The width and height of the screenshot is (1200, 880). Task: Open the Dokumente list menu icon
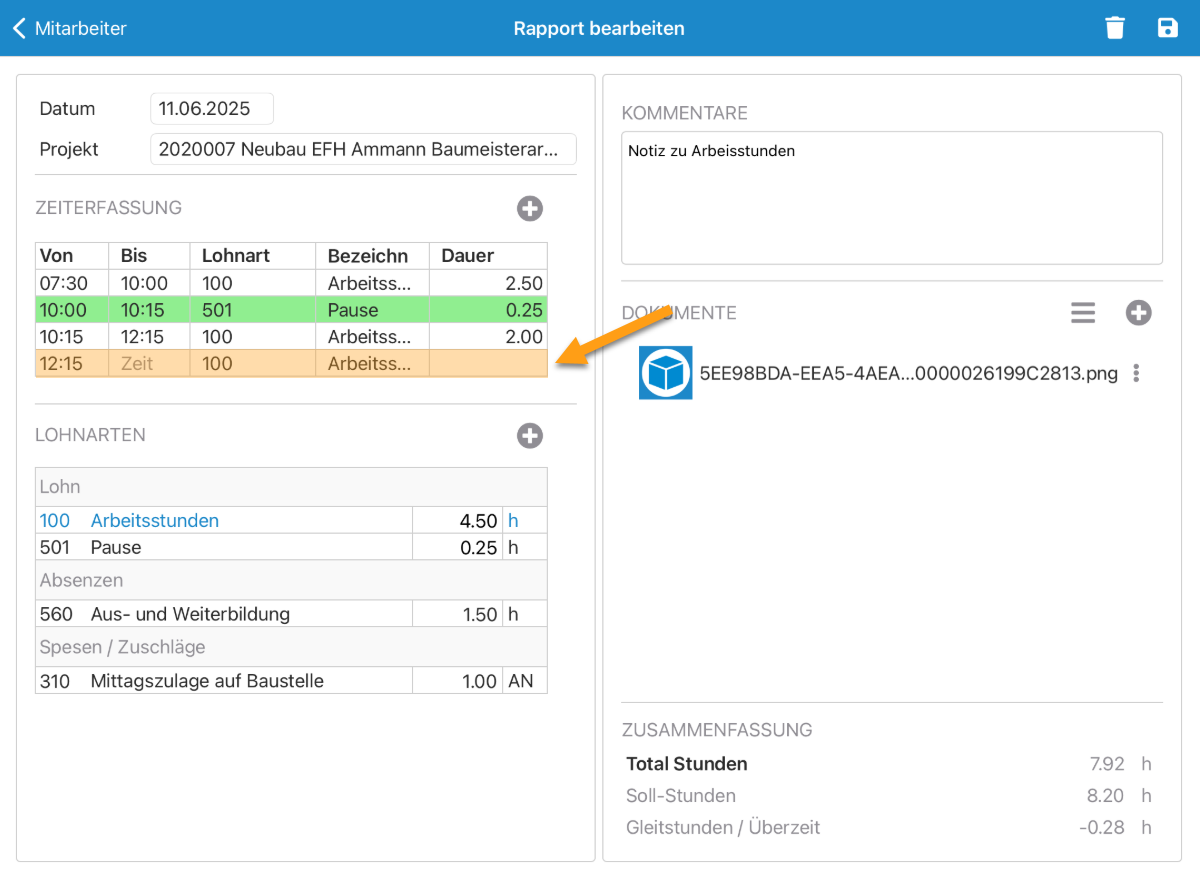point(1083,313)
